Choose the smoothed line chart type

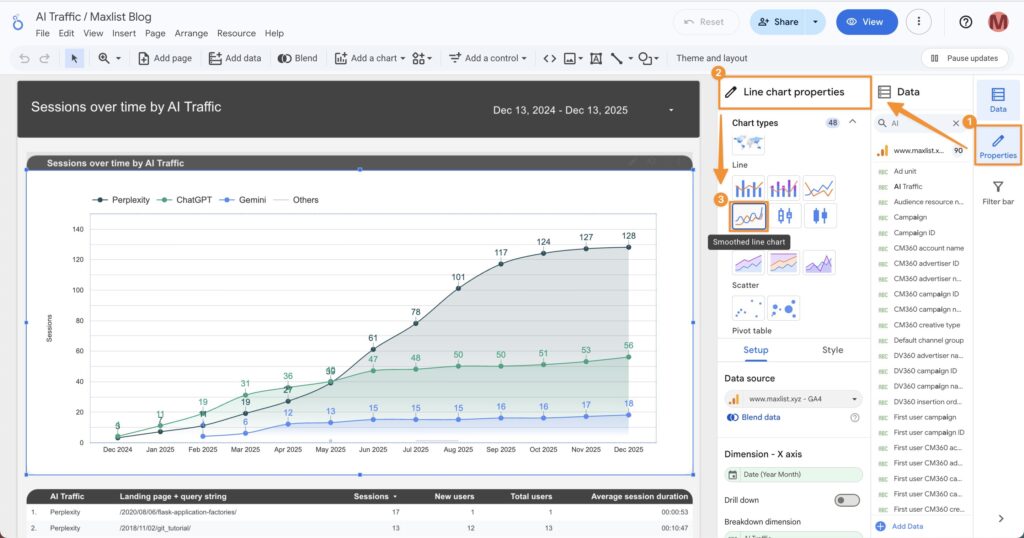point(748,216)
